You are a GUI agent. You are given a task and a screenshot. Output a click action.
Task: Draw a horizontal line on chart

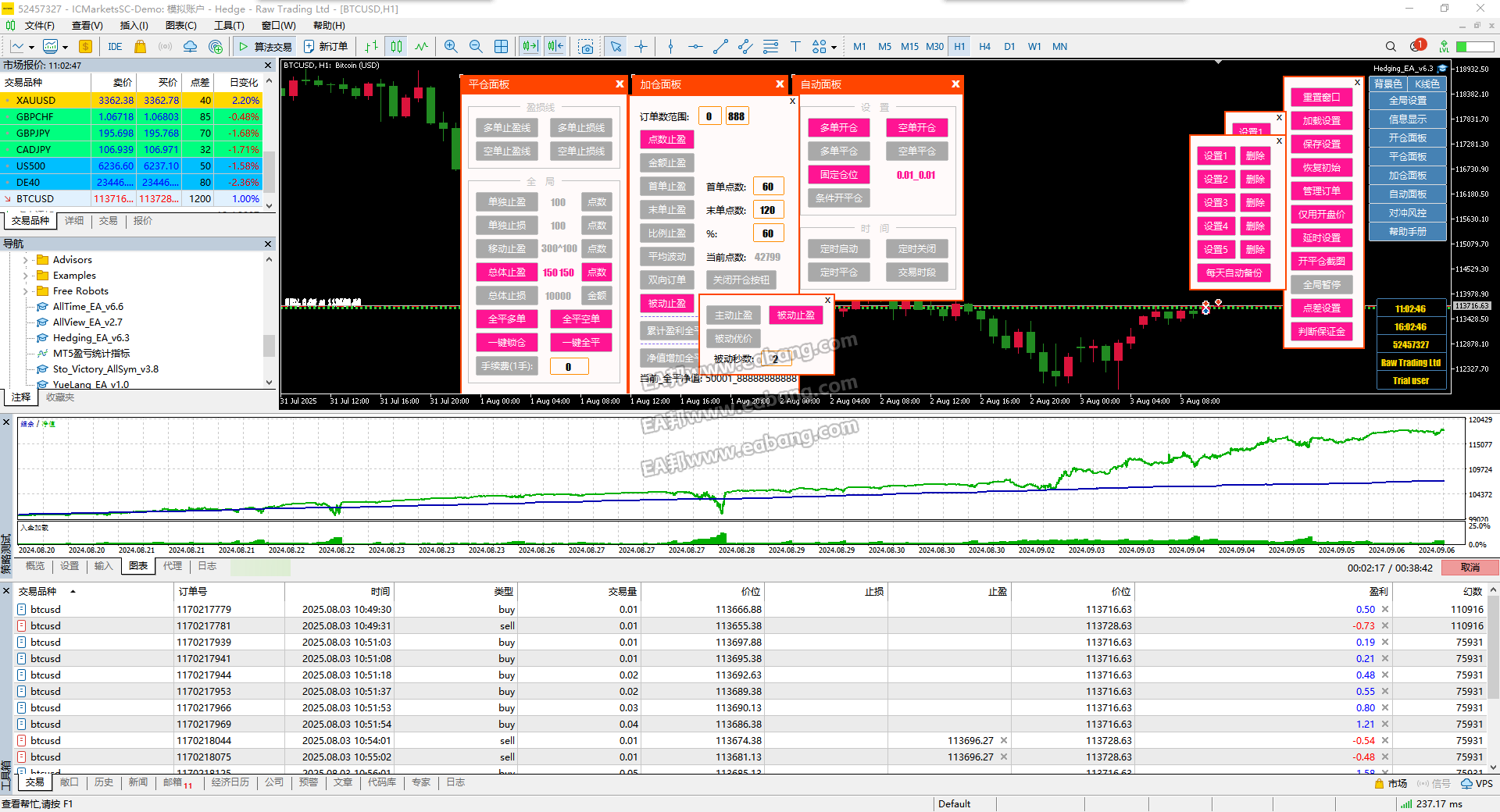(695, 47)
